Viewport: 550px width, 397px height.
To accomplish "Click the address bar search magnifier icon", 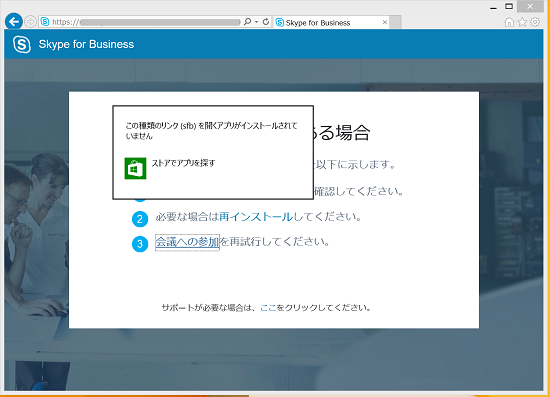I will 247,22.
